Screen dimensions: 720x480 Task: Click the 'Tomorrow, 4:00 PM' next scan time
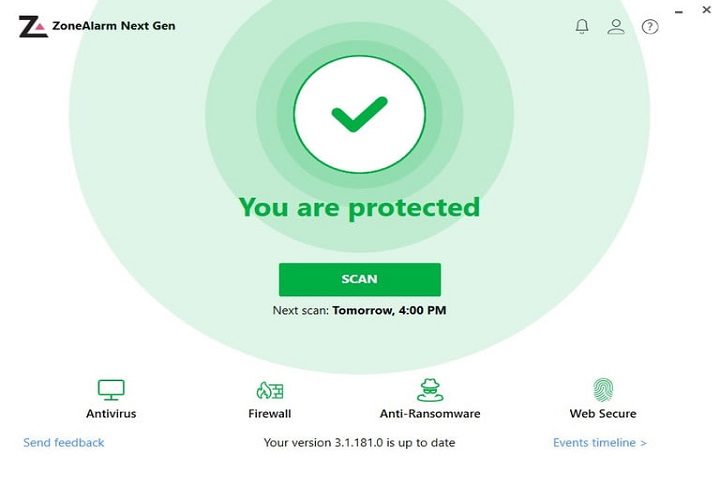389,311
